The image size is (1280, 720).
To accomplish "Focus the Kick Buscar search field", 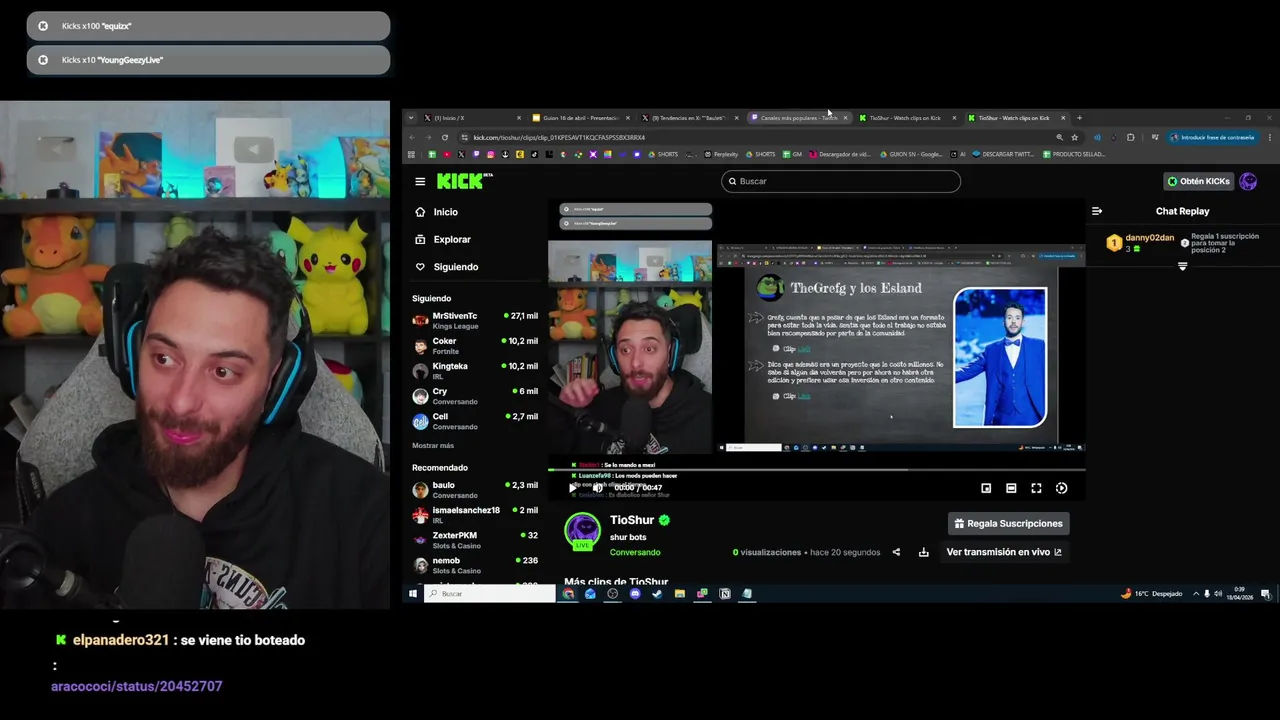I will [841, 181].
